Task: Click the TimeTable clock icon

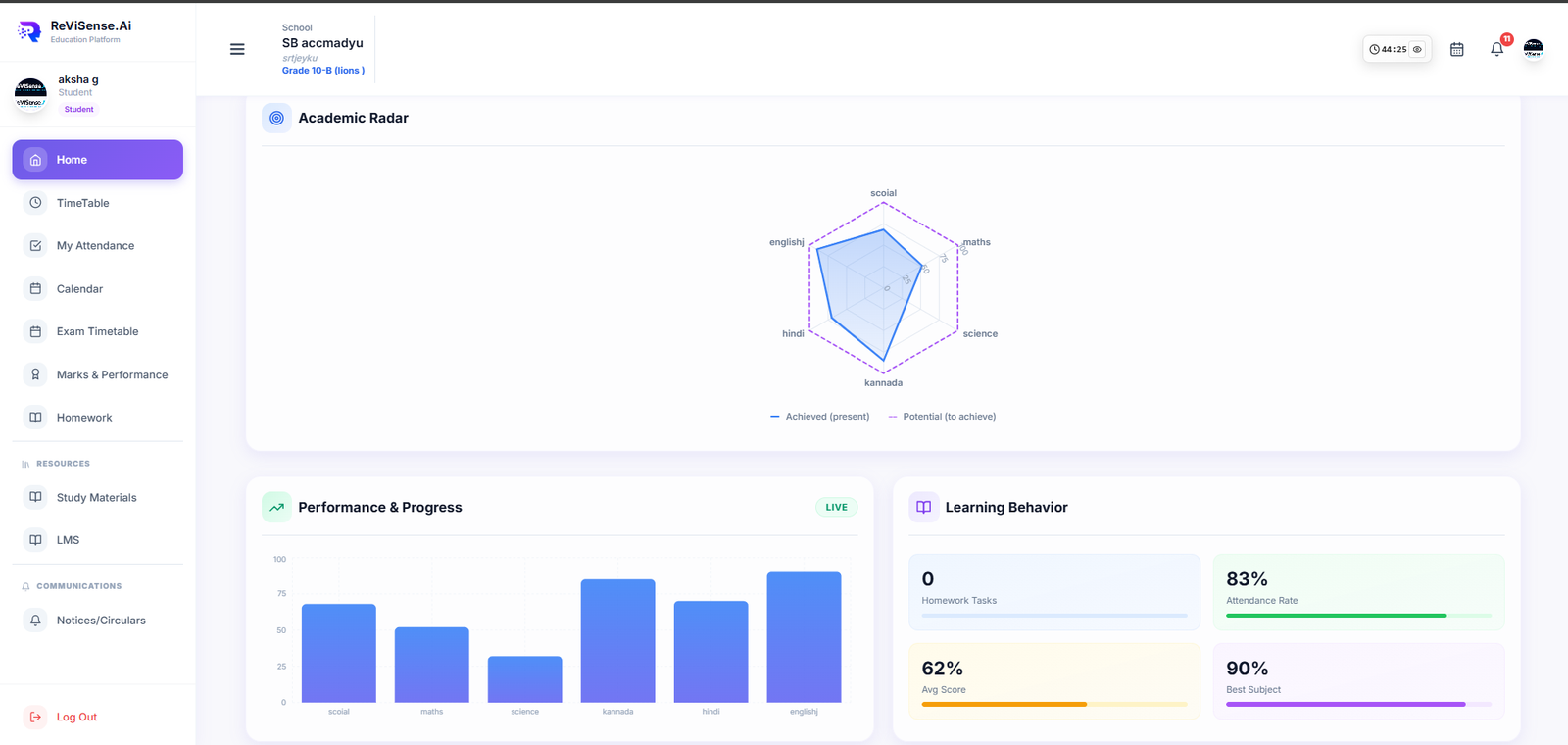Action: pos(35,203)
